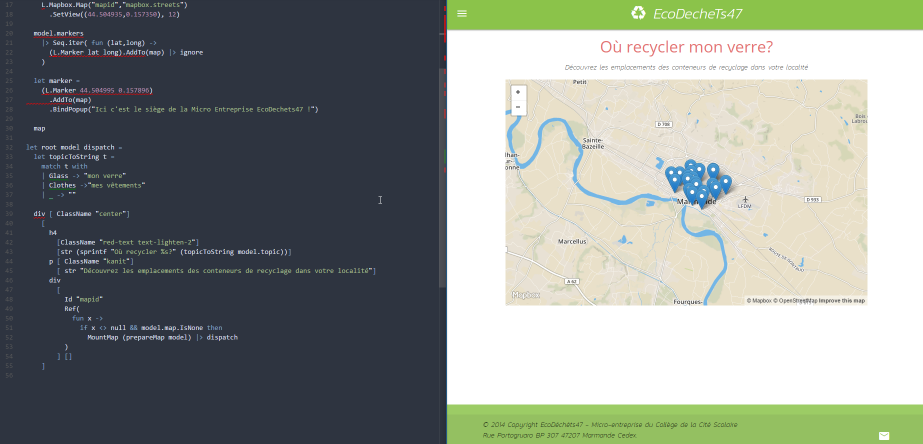Open the © OpenStreetMap attribution link

(795, 300)
